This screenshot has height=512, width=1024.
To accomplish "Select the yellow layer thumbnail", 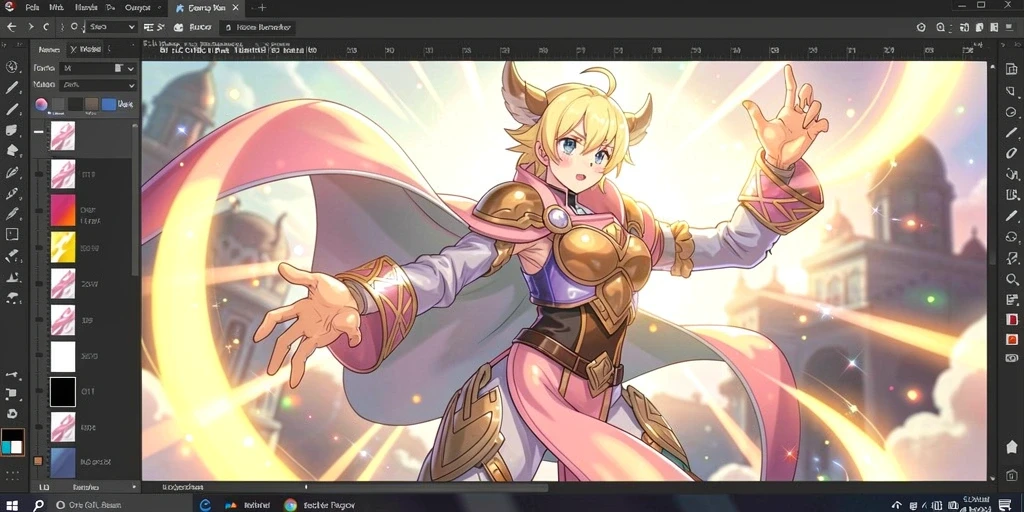I will (x=63, y=247).
